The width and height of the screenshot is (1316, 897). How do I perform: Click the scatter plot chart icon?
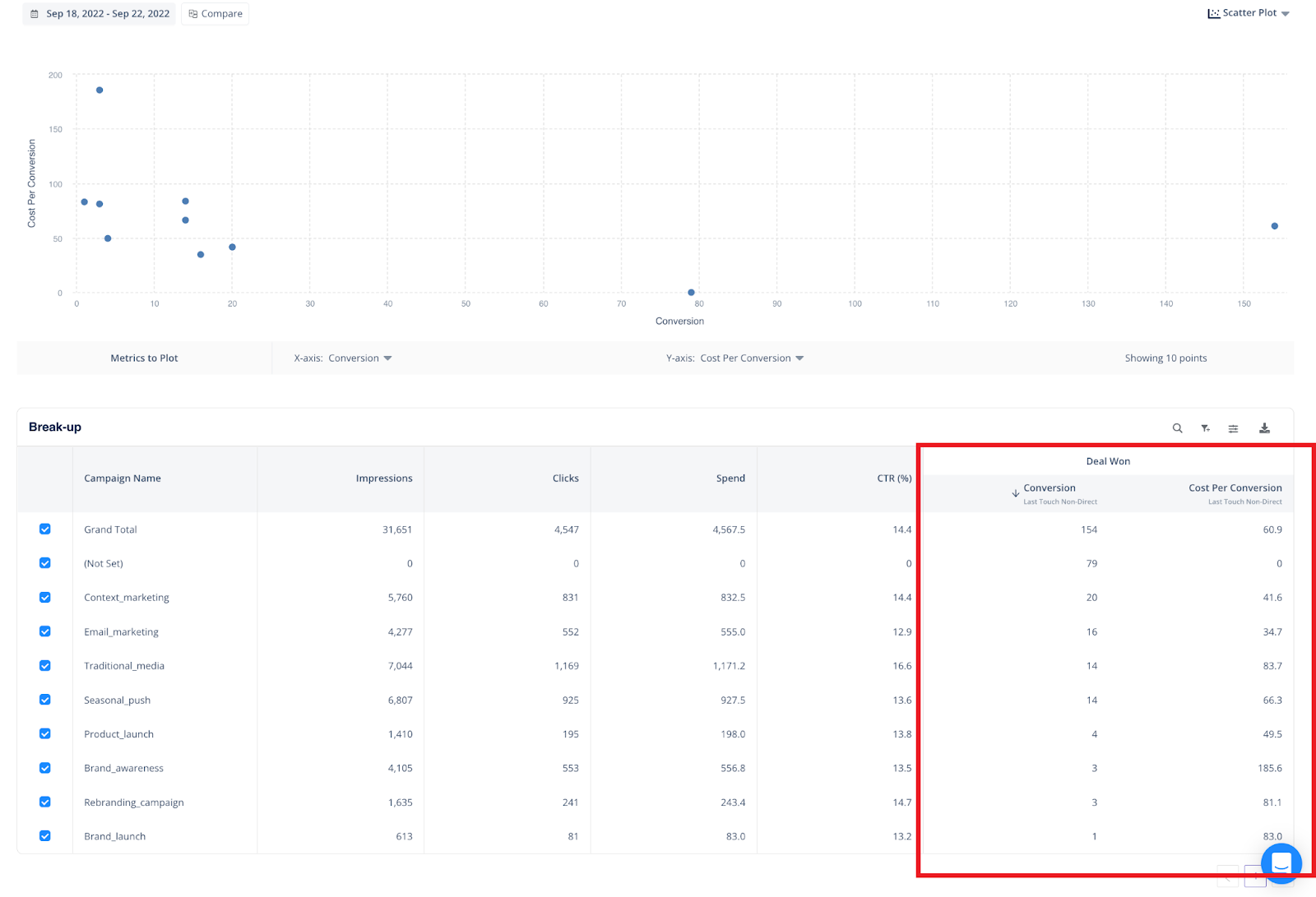1213,13
